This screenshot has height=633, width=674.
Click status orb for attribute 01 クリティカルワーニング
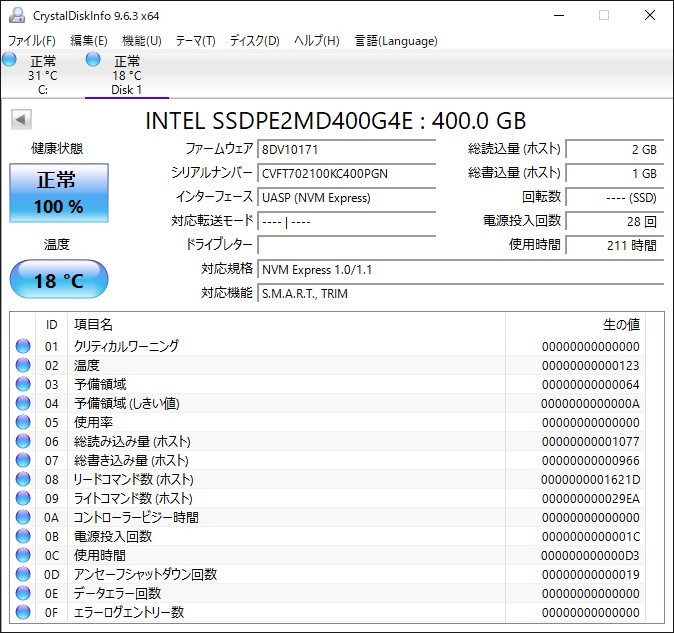coord(23,346)
